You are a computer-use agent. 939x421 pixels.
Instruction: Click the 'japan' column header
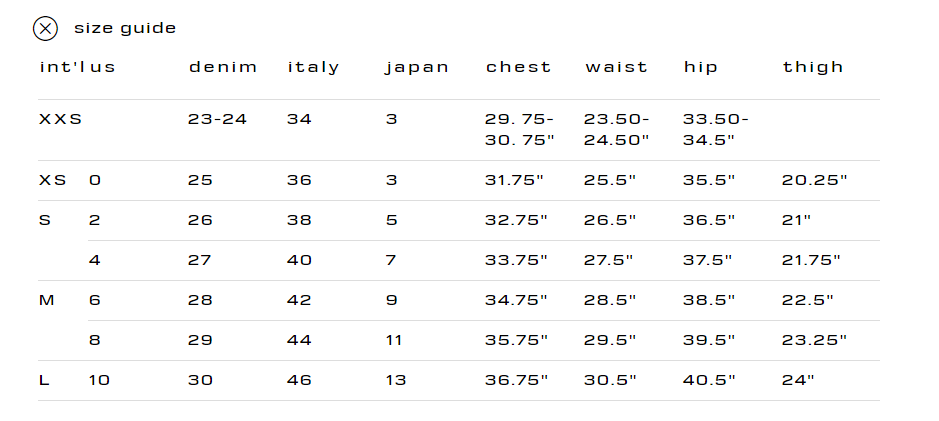coord(417,68)
